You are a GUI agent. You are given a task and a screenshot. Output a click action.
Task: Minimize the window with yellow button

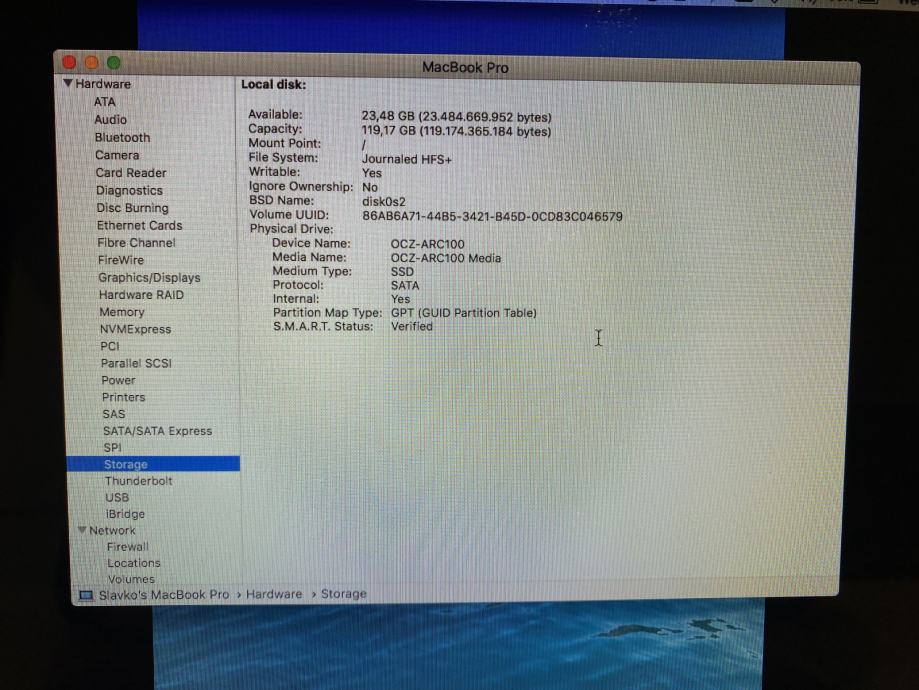(x=93, y=63)
